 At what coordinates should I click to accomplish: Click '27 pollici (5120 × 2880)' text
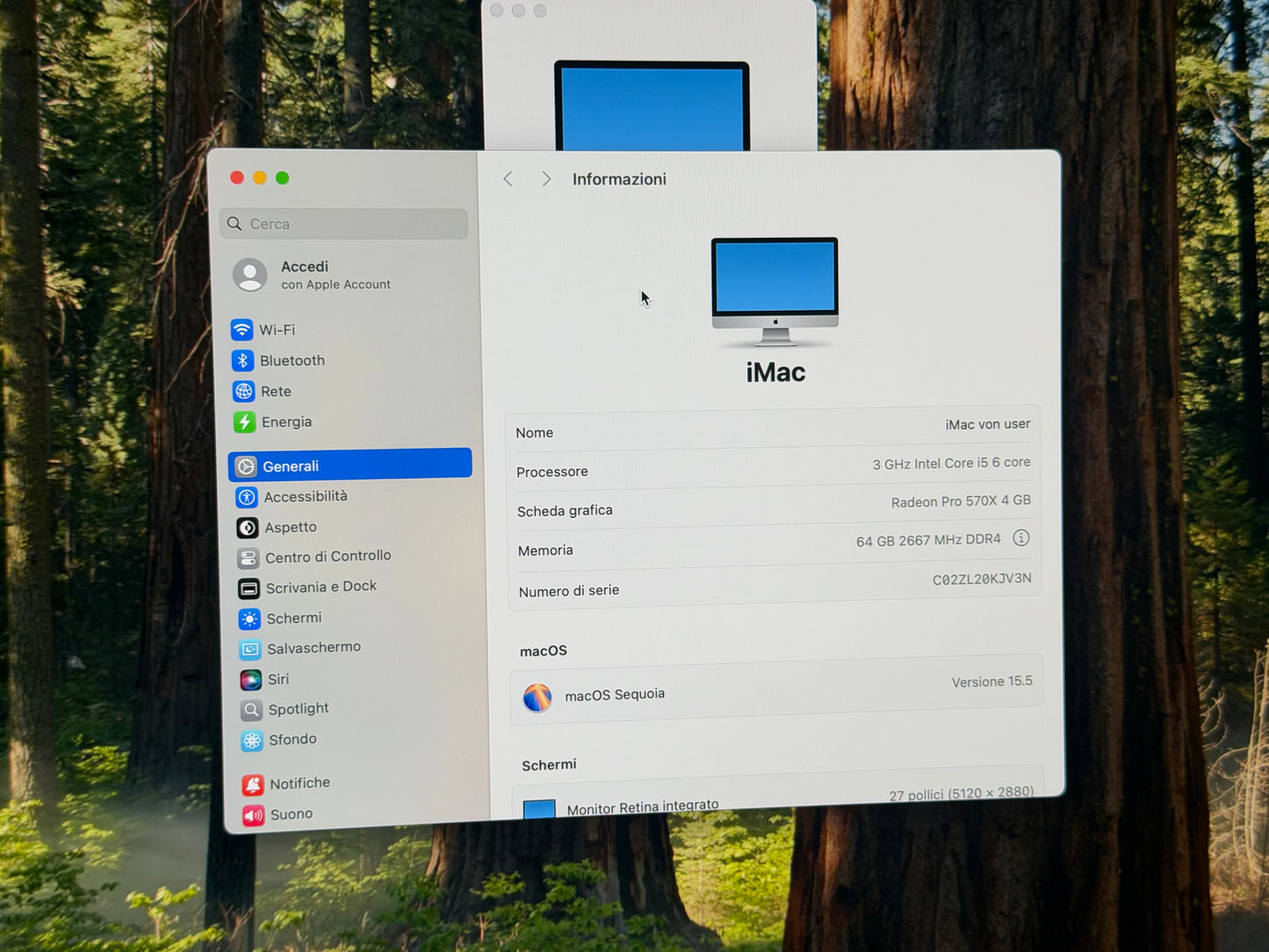click(961, 794)
